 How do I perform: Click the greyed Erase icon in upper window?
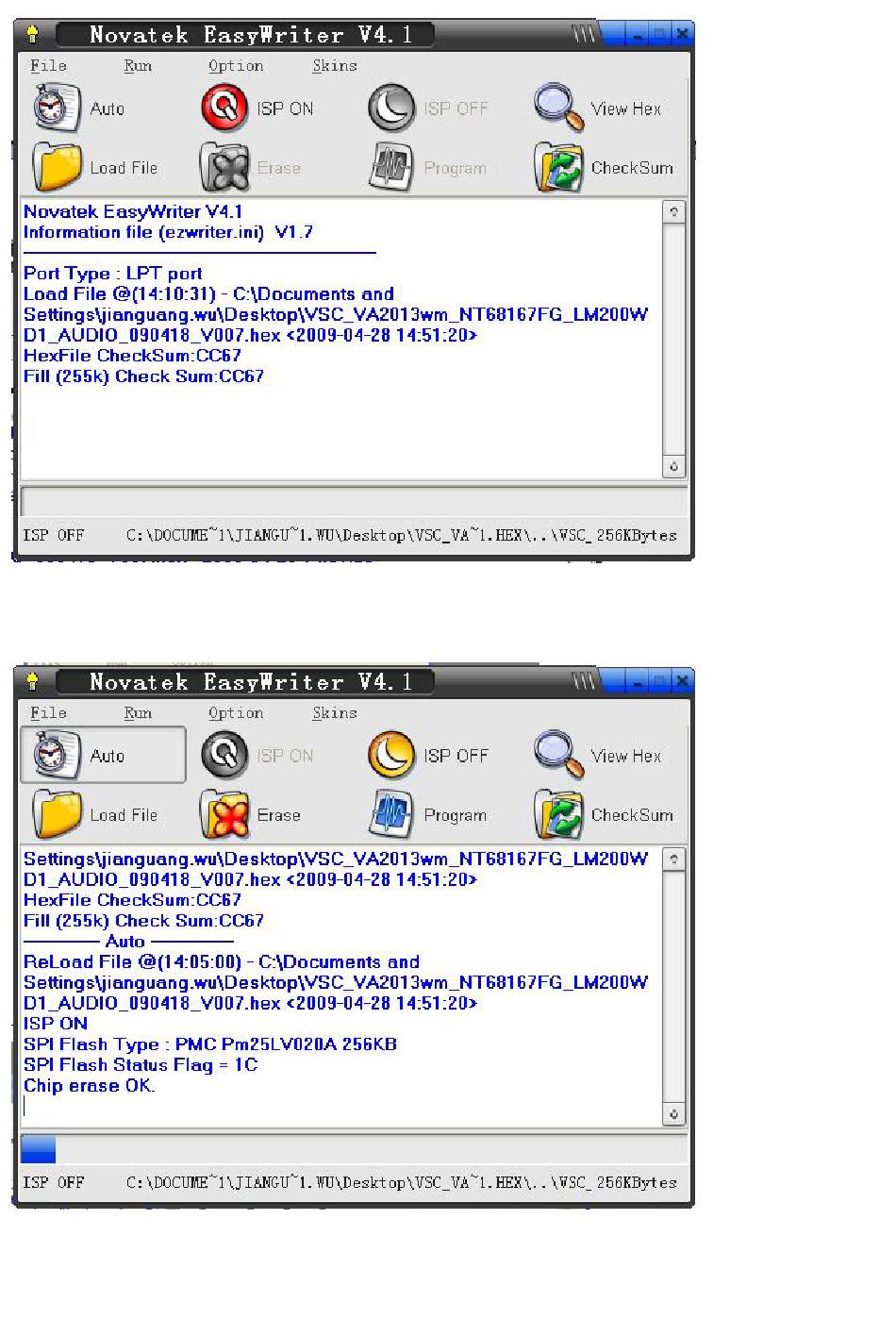coord(224,167)
